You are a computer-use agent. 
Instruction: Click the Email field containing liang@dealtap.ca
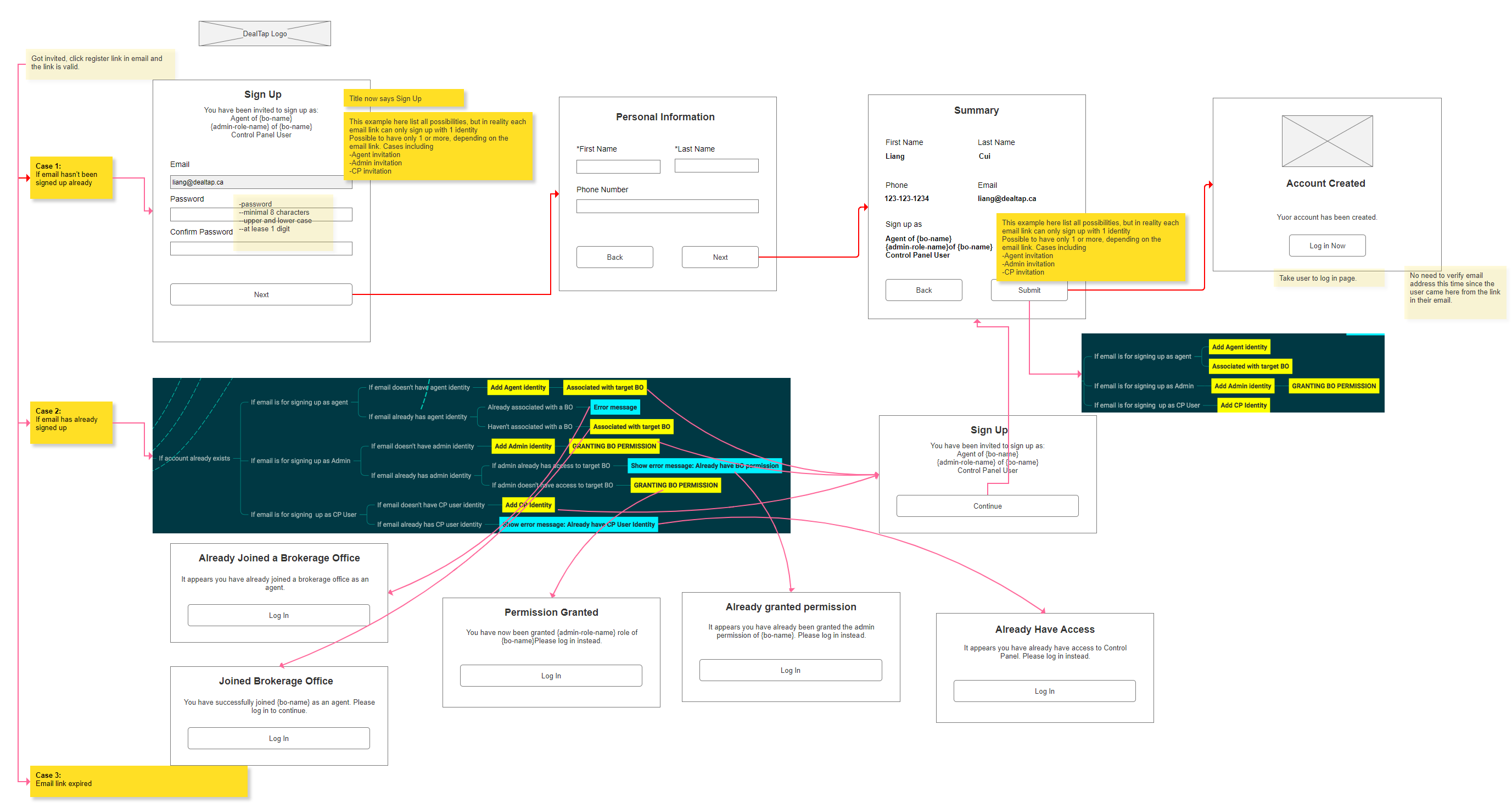click(261, 182)
